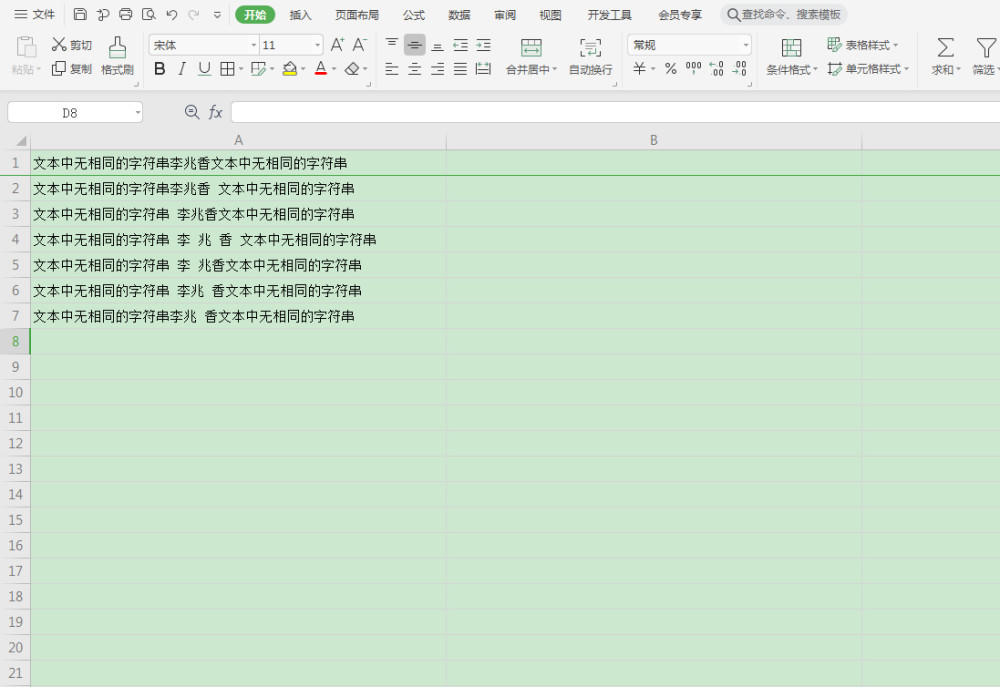Switch to 插入 Insert tab

pos(300,14)
